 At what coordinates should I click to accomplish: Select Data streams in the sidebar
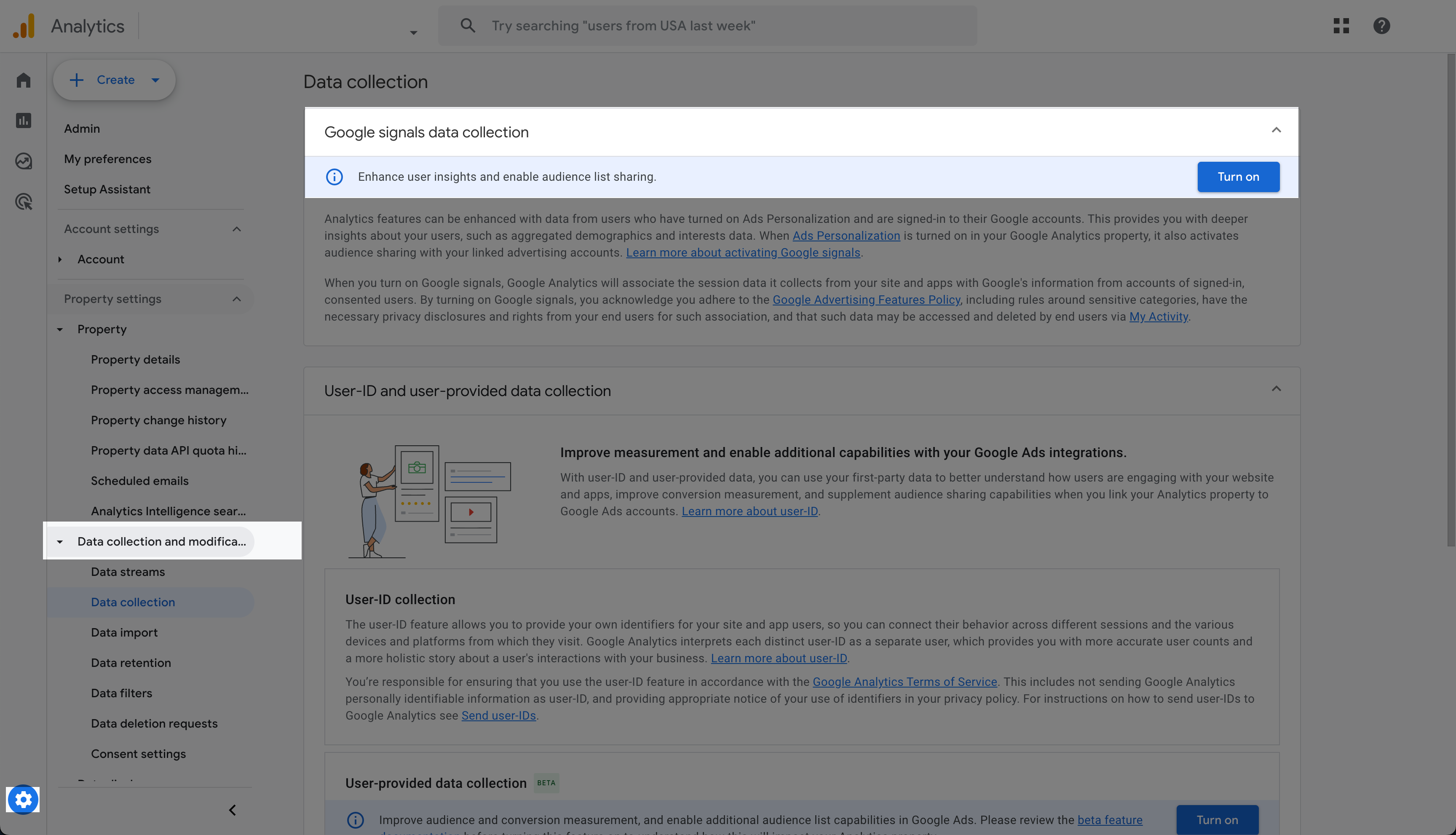127,571
